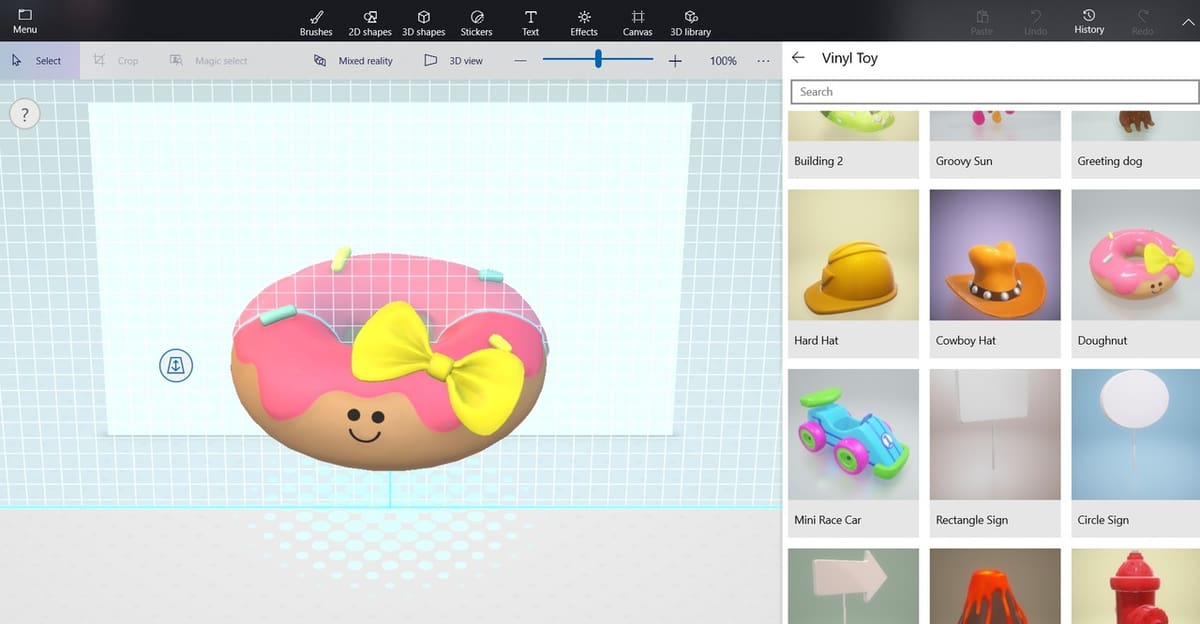Open the help question mark button
Screen dimensions: 1200x624
coord(24,114)
